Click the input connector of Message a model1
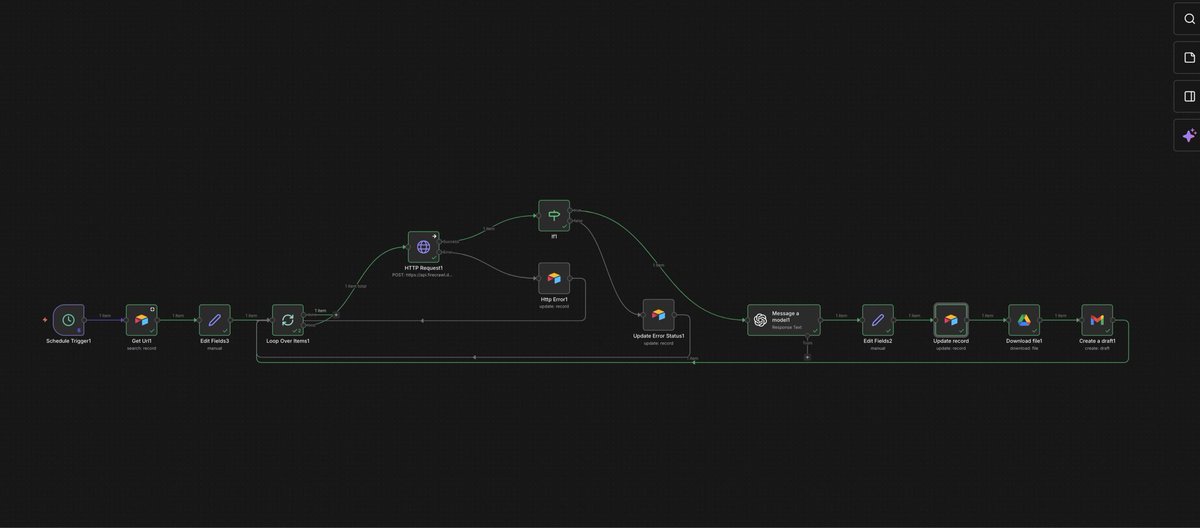The height and width of the screenshot is (528, 1200). click(747, 320)
